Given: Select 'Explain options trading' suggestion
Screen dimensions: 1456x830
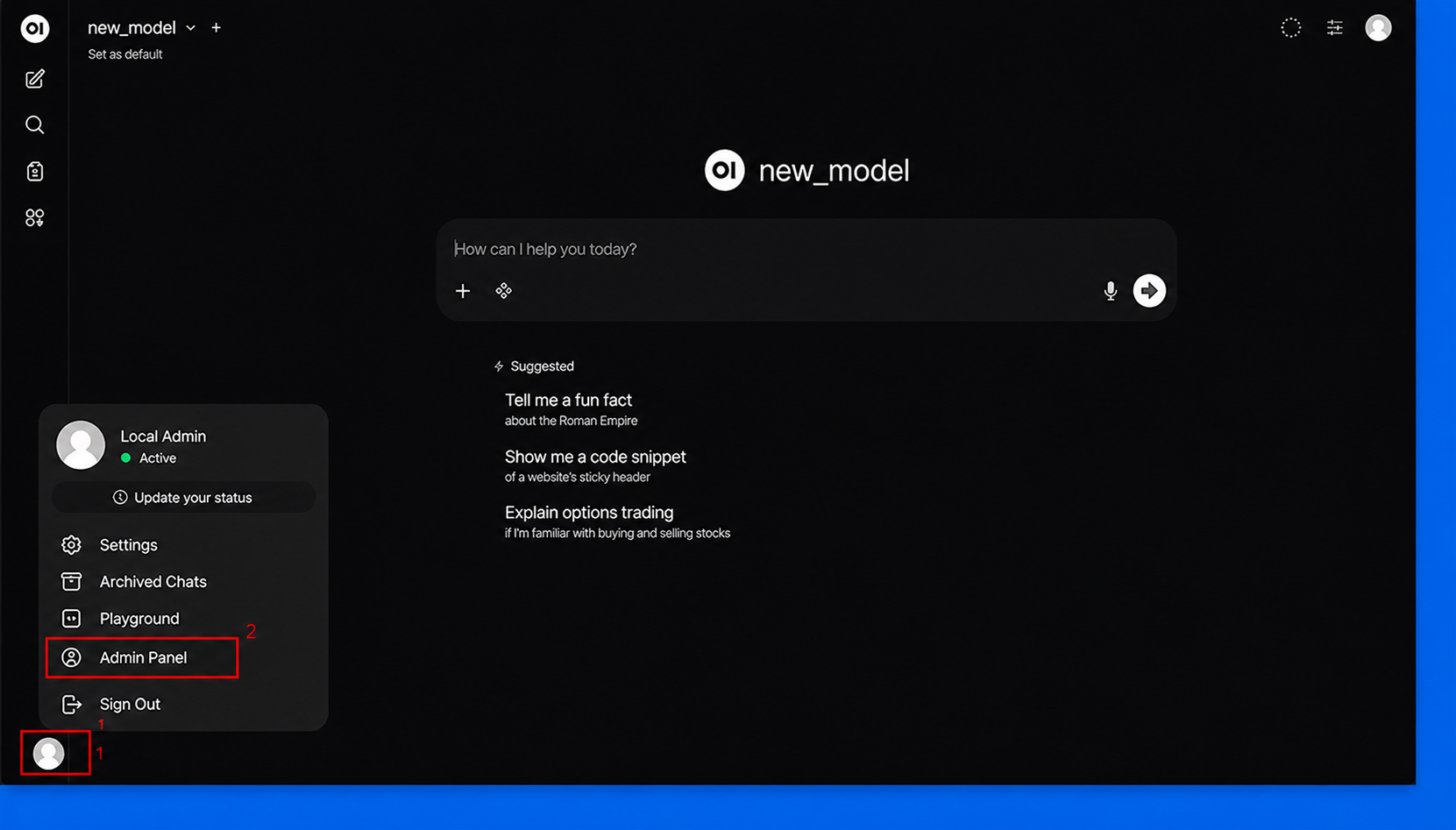Looking at the screenshot, I should click(x=617, y=521).
